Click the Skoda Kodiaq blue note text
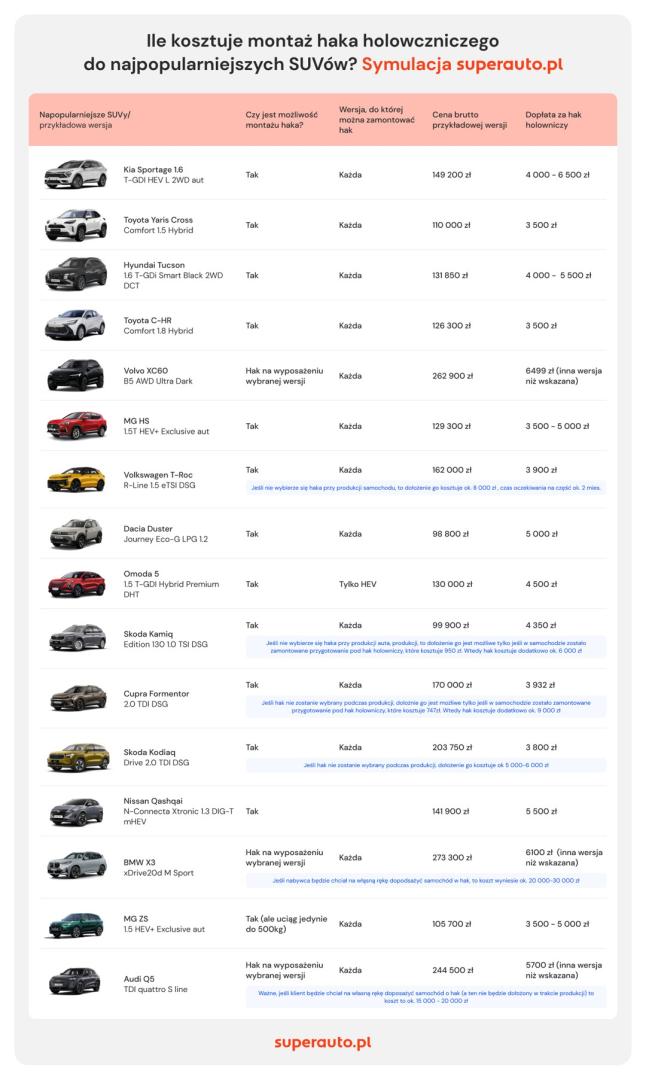646x1080 pixels. (426, 765)
